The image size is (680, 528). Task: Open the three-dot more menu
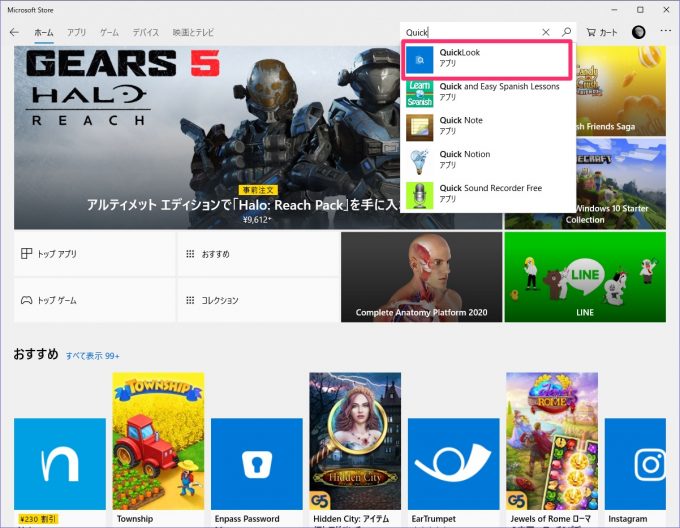click(x=665, y=31)
